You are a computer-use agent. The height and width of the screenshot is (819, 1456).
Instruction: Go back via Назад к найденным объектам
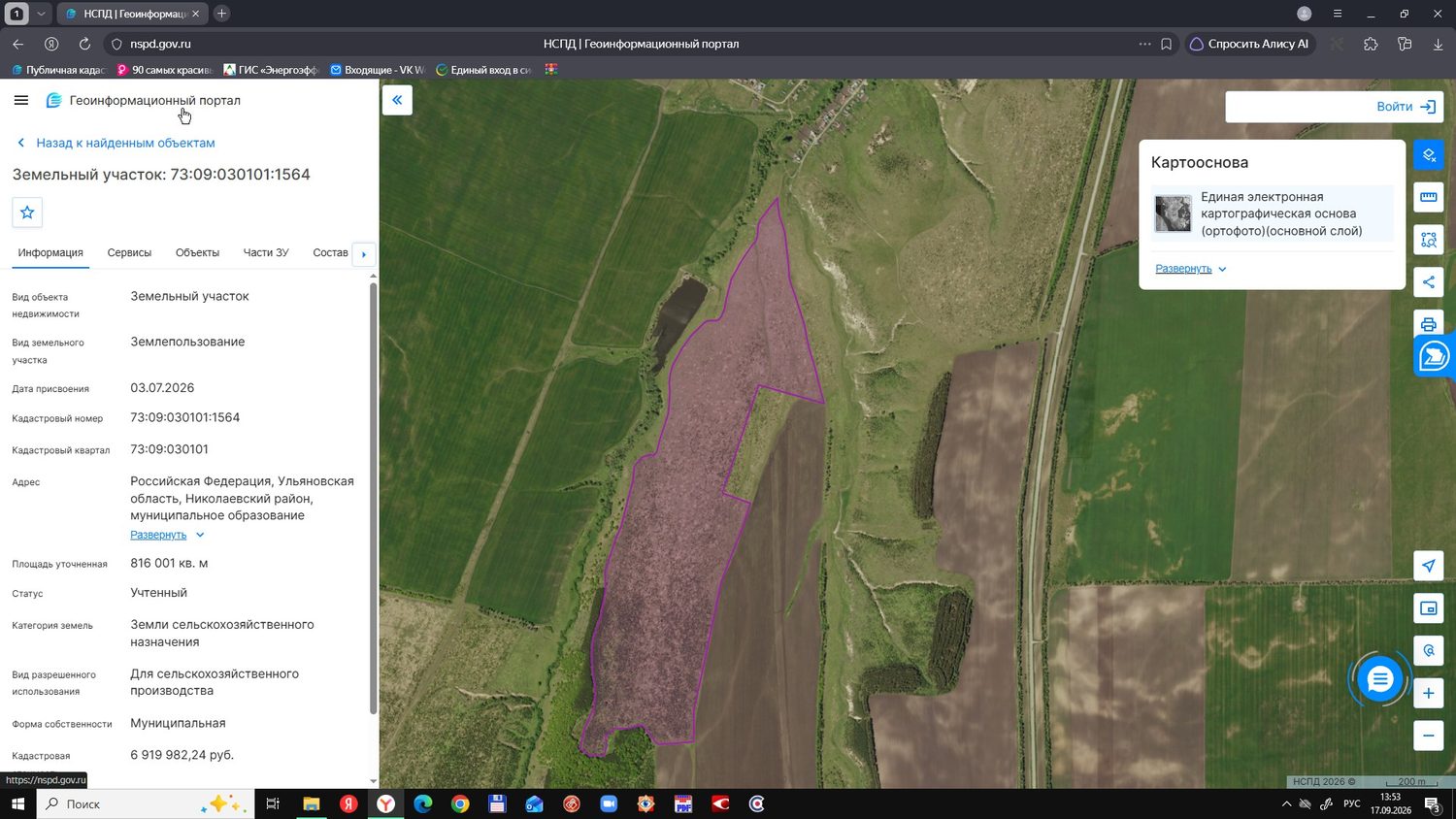(x=116, y=143)
